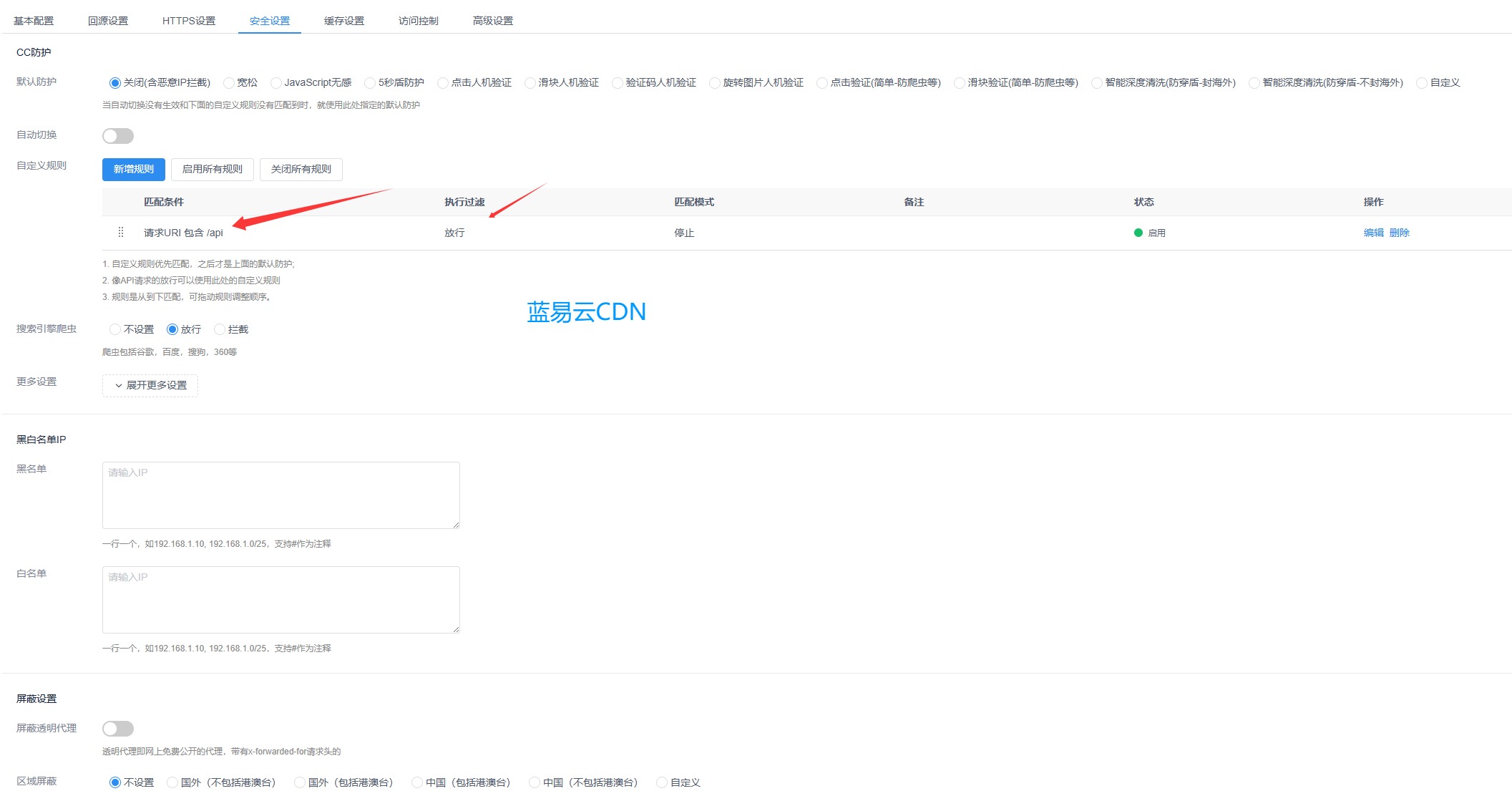Select the 5秒盾防护 radio option
Viewport: 1512px width, 796px height.
tap(370, 83)
